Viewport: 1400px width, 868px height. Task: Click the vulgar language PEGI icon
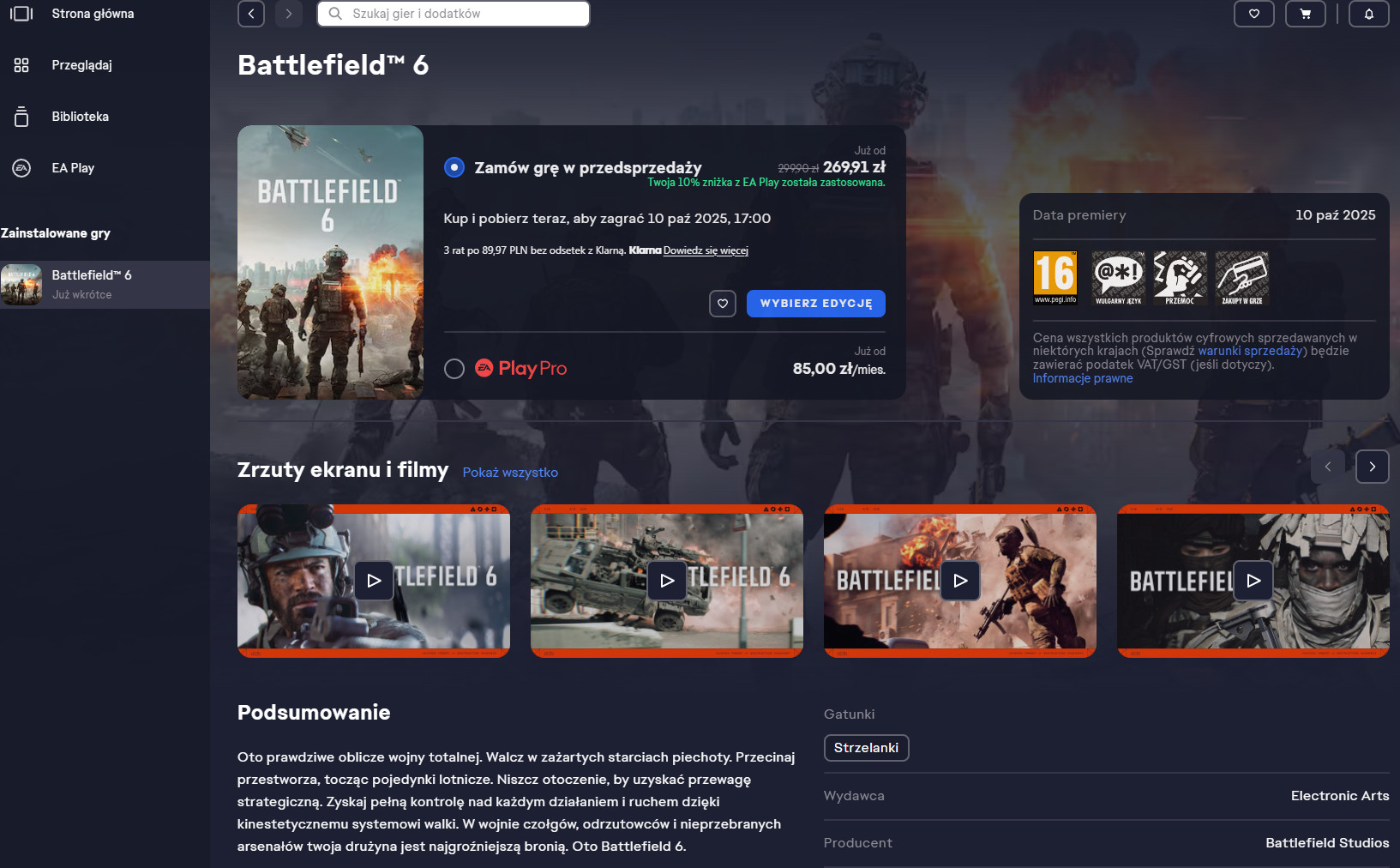pyautogui.click(x=1119, y=278)
